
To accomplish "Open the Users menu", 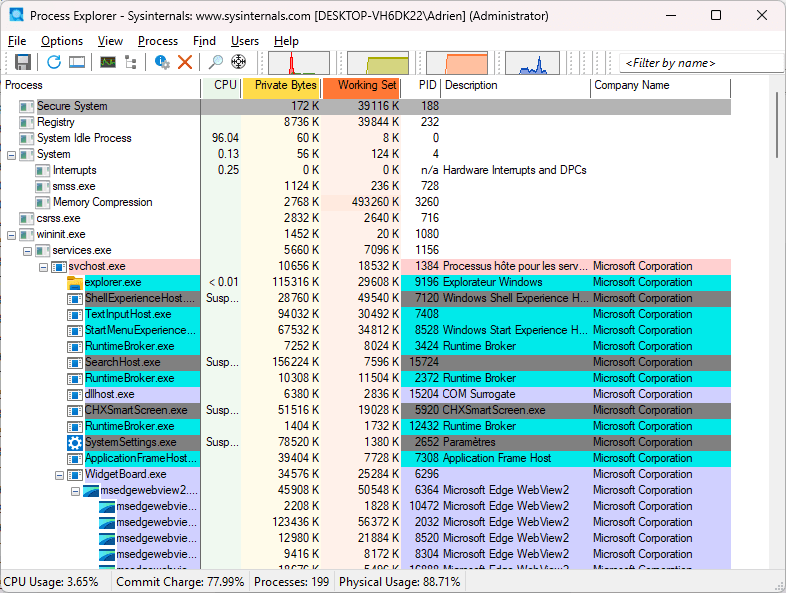I will (245, 41).
